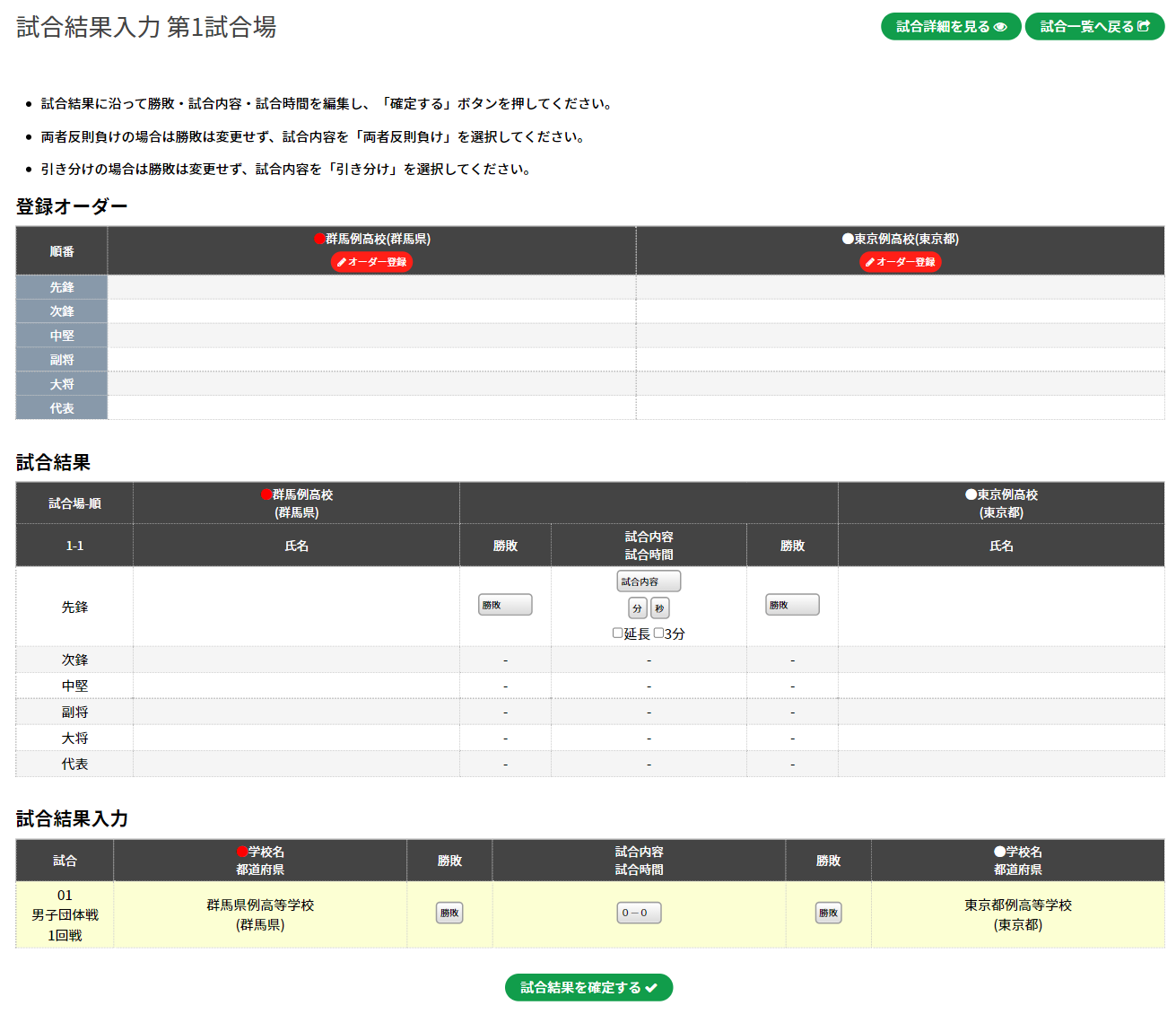The width and height of the screenshot is (1176, 1014).
Task: Expand the 秒 seconds dropdown
Action: tap(659, 608)
